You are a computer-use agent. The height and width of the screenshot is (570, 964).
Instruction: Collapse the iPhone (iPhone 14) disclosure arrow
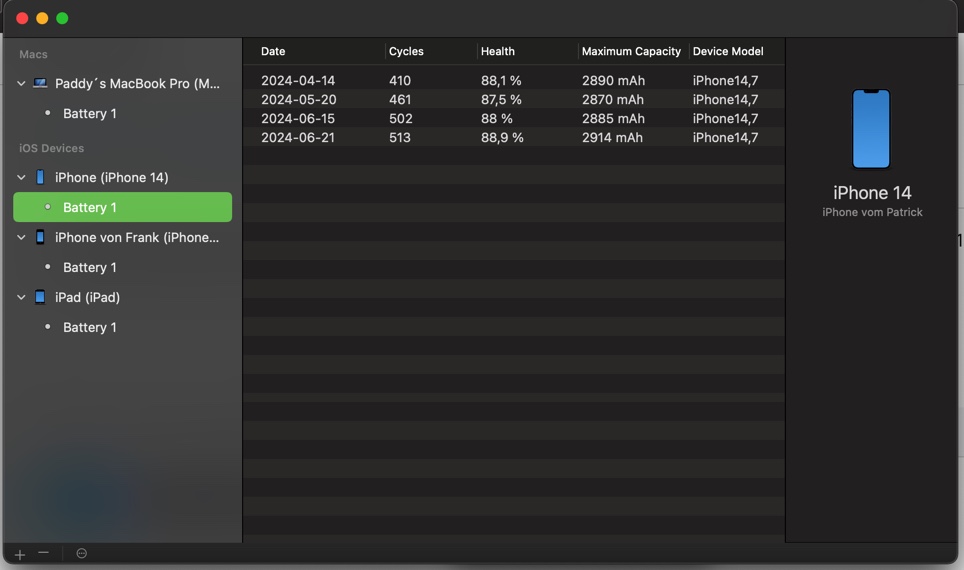(x=21, y=178)
